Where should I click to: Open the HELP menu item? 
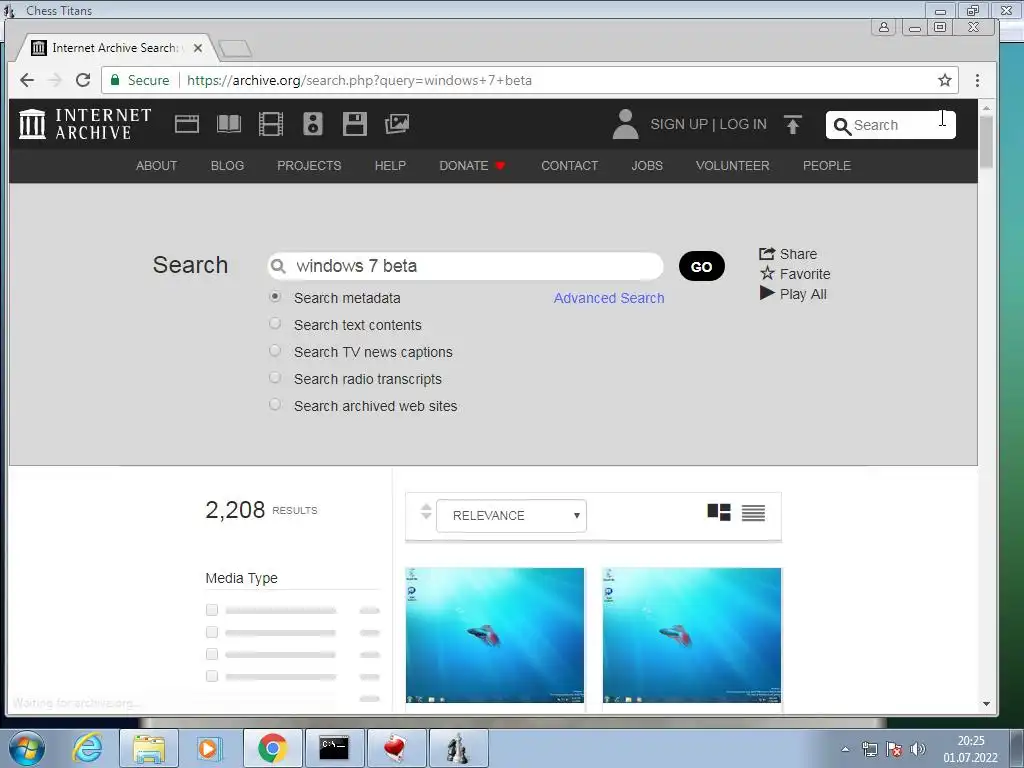[390, 166]
